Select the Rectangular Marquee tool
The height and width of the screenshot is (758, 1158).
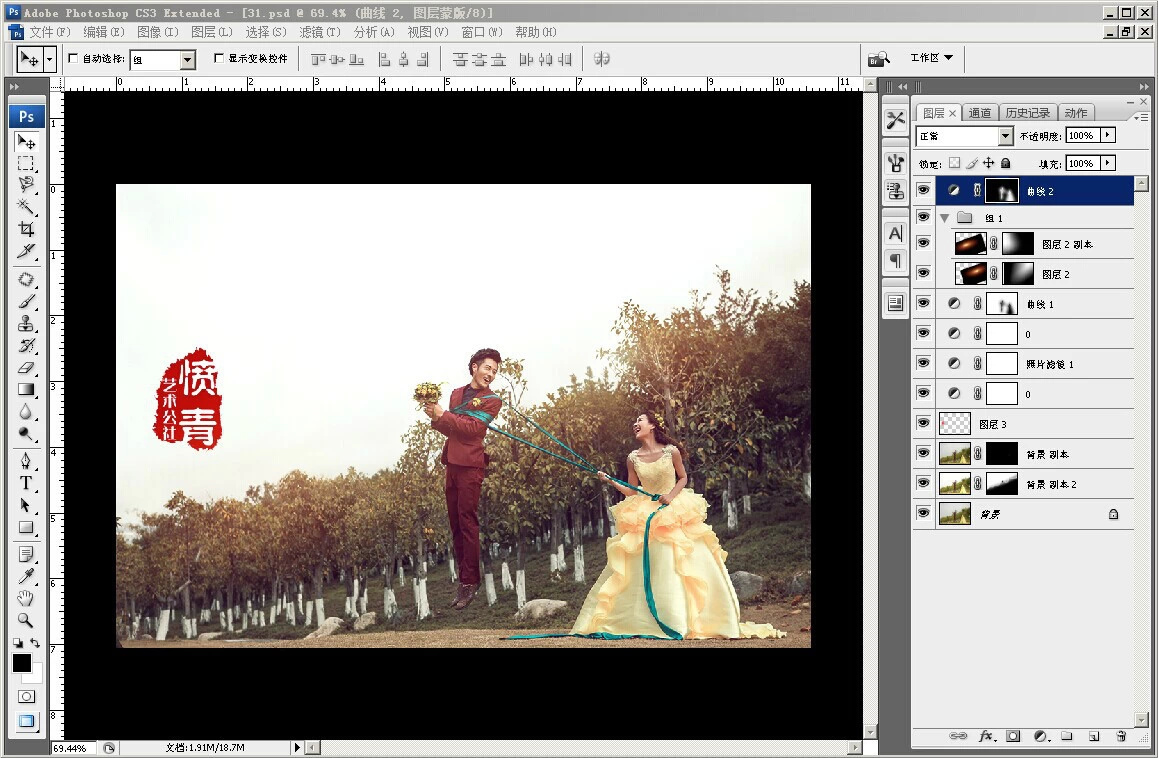pyautogui.click(x=26, y=163)
